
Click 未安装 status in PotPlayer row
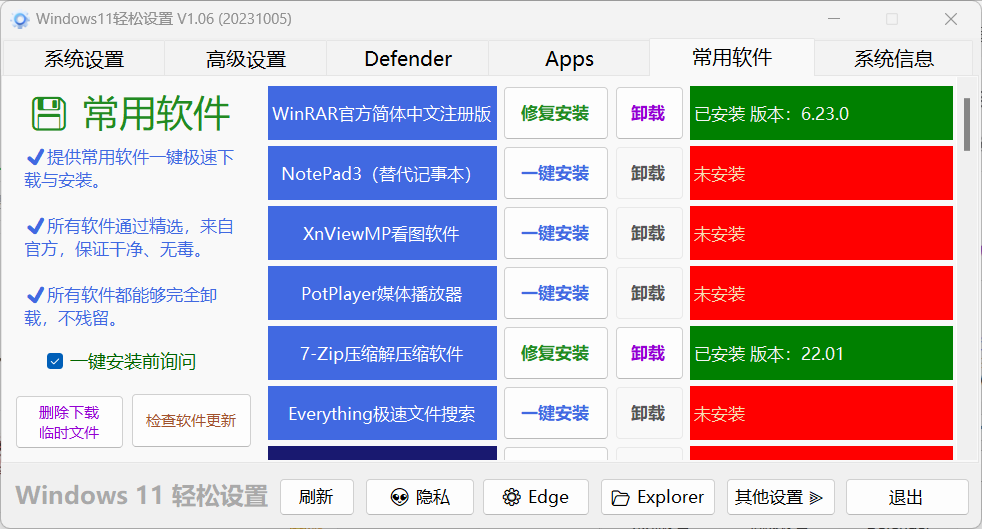tap(821, 294)
